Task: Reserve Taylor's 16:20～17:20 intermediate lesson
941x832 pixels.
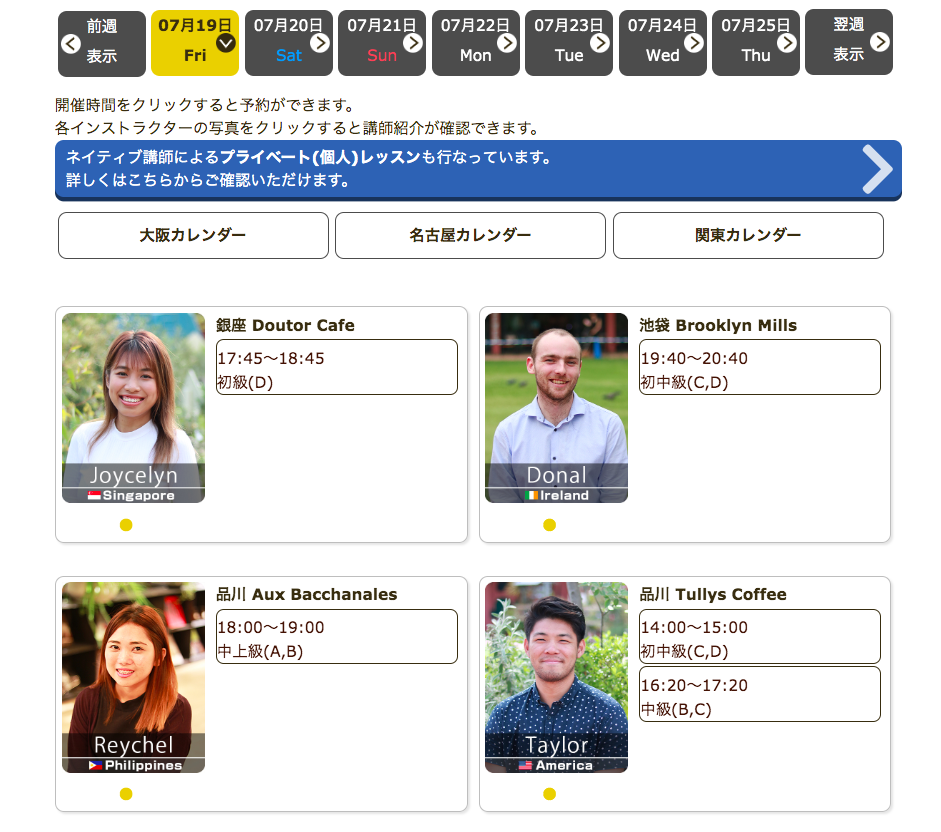Action: coord(760,695)
